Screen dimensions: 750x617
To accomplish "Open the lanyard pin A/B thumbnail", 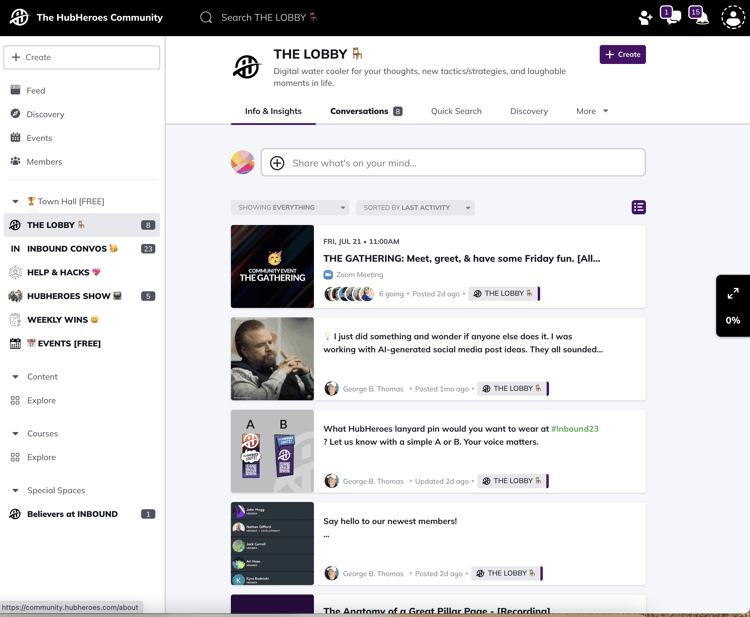I will pyautogui.click(x=272, y=451).
